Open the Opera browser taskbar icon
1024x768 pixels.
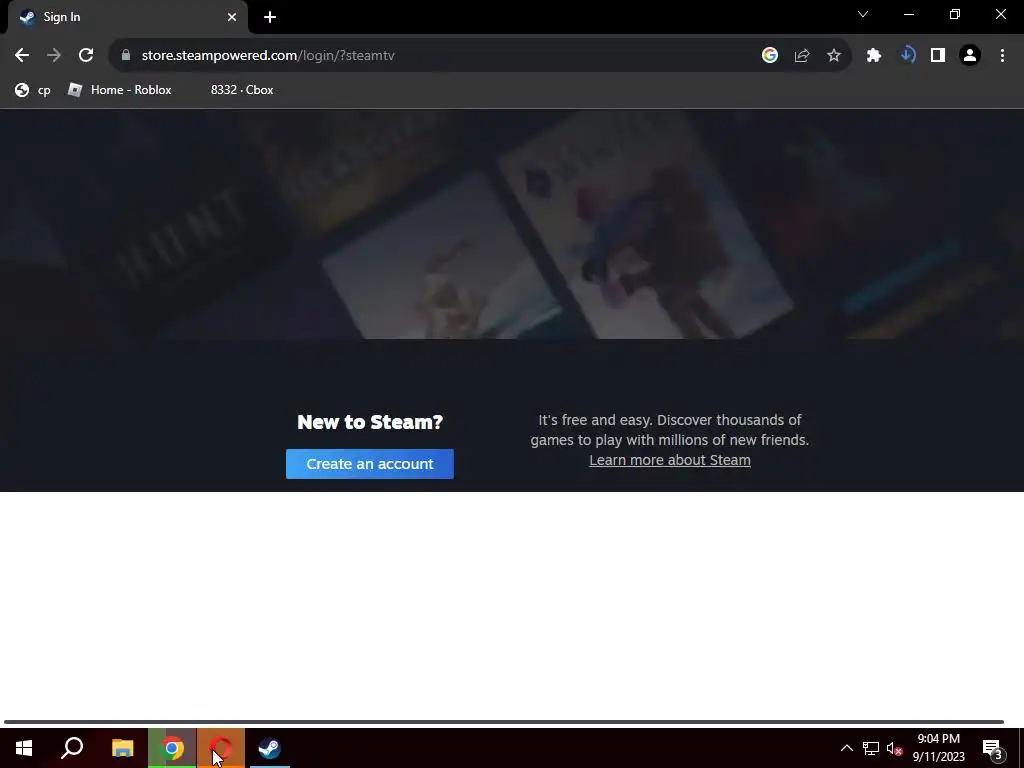(221, 748)
